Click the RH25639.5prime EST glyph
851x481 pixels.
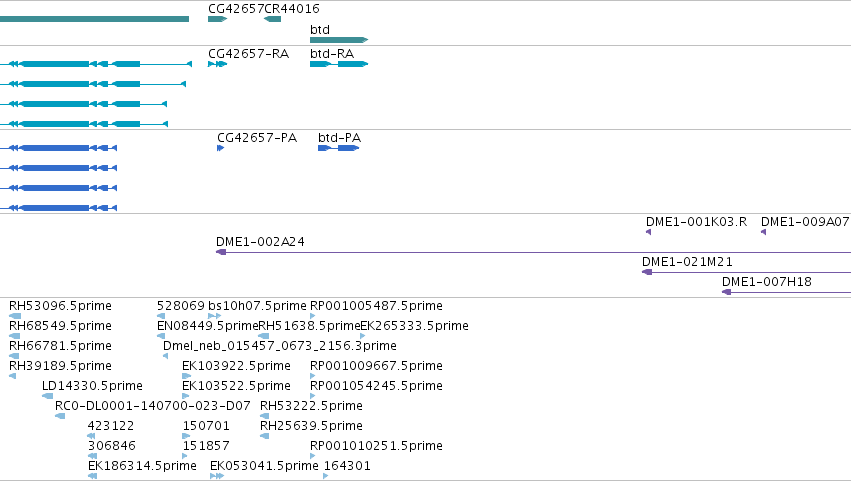[x=264, y=436]
